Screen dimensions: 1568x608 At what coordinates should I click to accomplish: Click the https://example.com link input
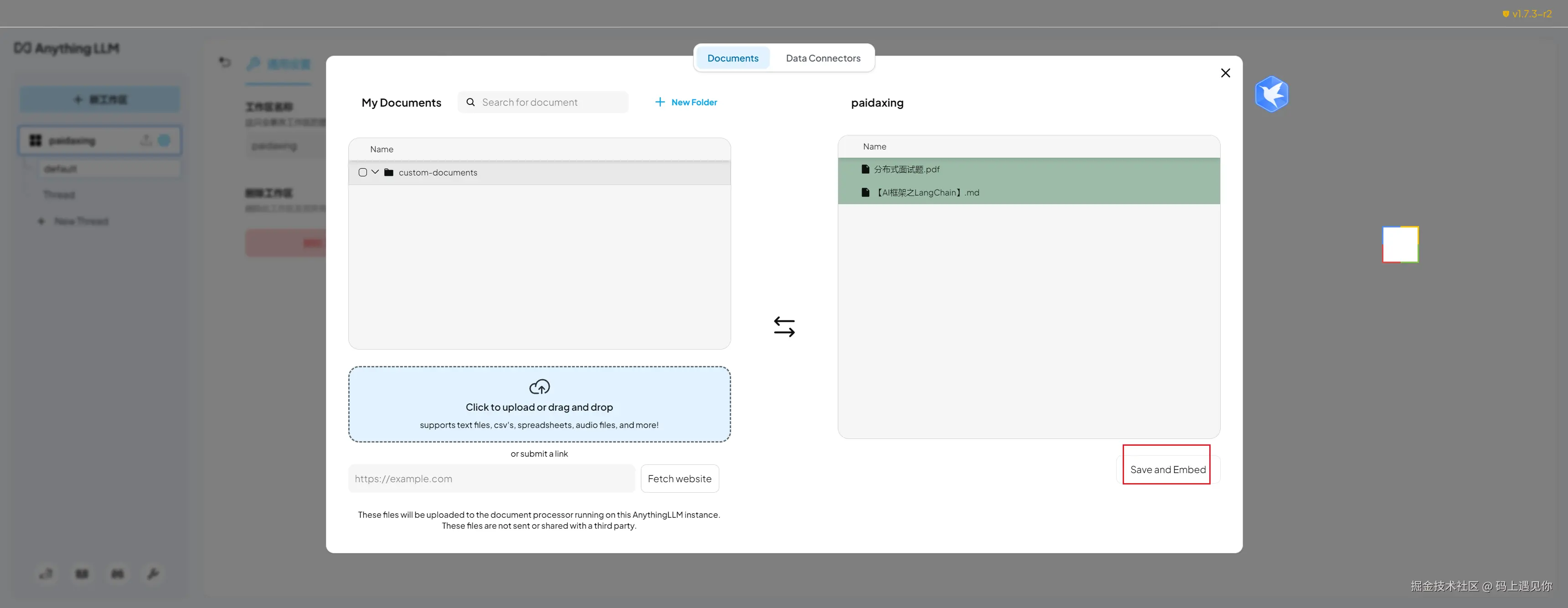[x=491, y=479]
